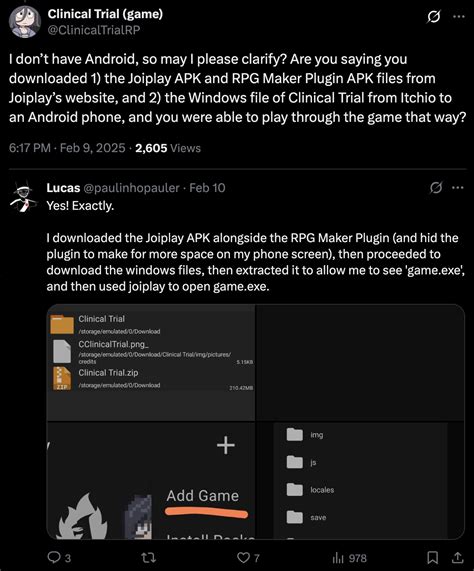474x571 pixels.
Task: Click the Clinical Trial (game) display name
Action: click(x=105, y=14)
